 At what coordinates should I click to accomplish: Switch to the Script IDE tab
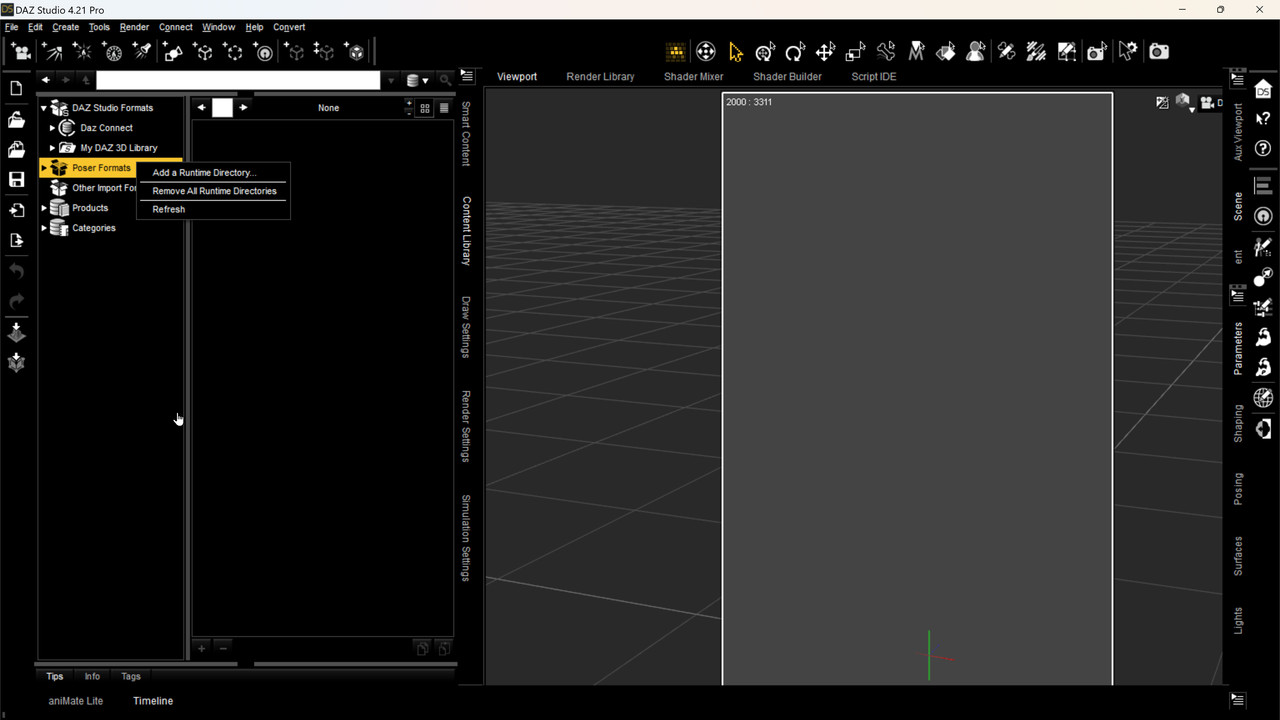pyautogui.click(x=874, y=76)
